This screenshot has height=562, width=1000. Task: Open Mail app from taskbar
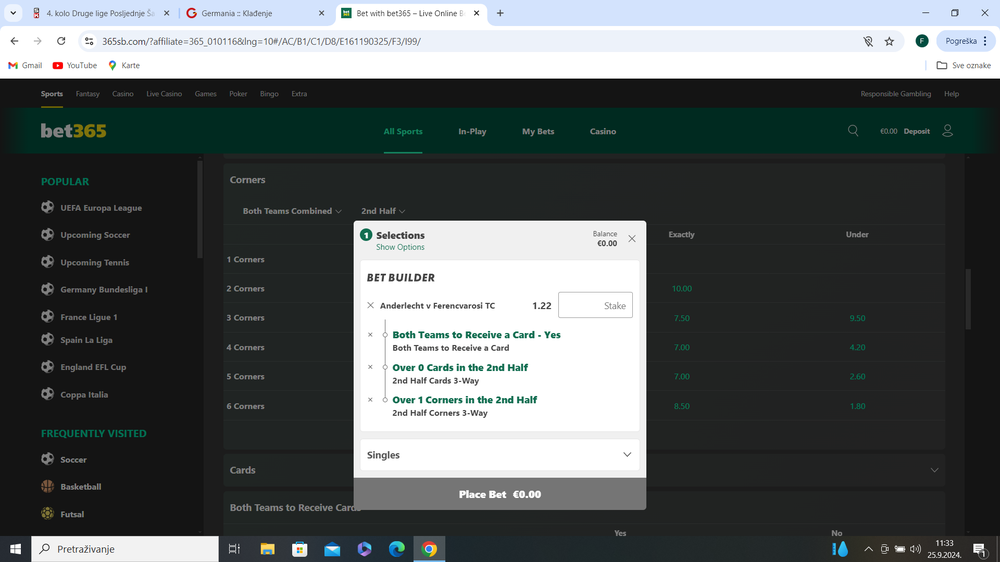point(332,549)
